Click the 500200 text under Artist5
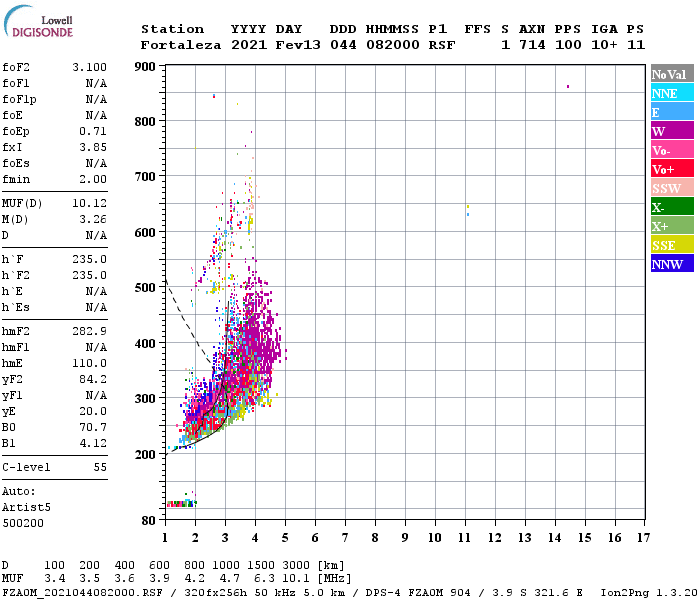The height and width of the screenshot is (600, 700). (x=23, y=523)
